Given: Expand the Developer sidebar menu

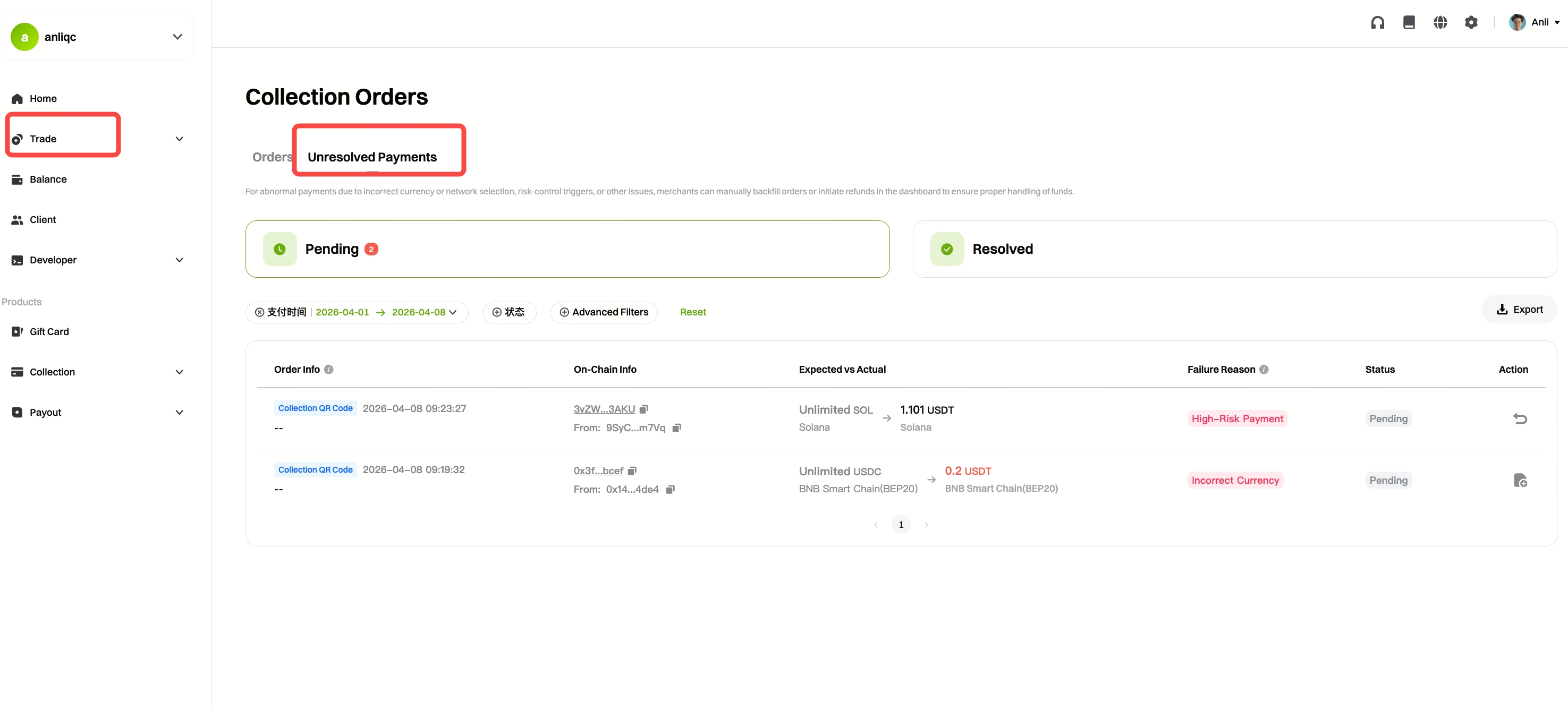Looking at the screenshot, I should pos(179,260).
